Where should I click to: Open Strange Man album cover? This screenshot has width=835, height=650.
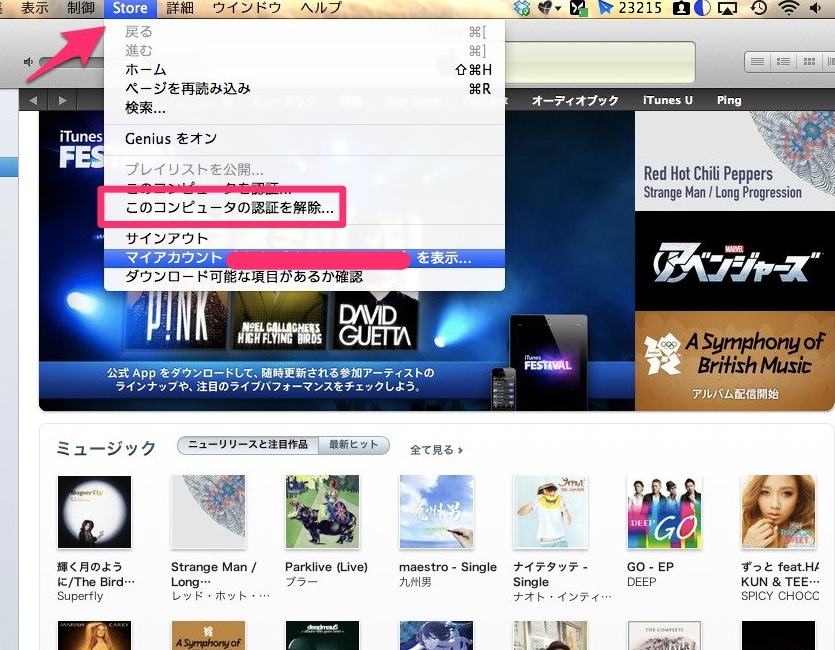(x=208, y=512)
